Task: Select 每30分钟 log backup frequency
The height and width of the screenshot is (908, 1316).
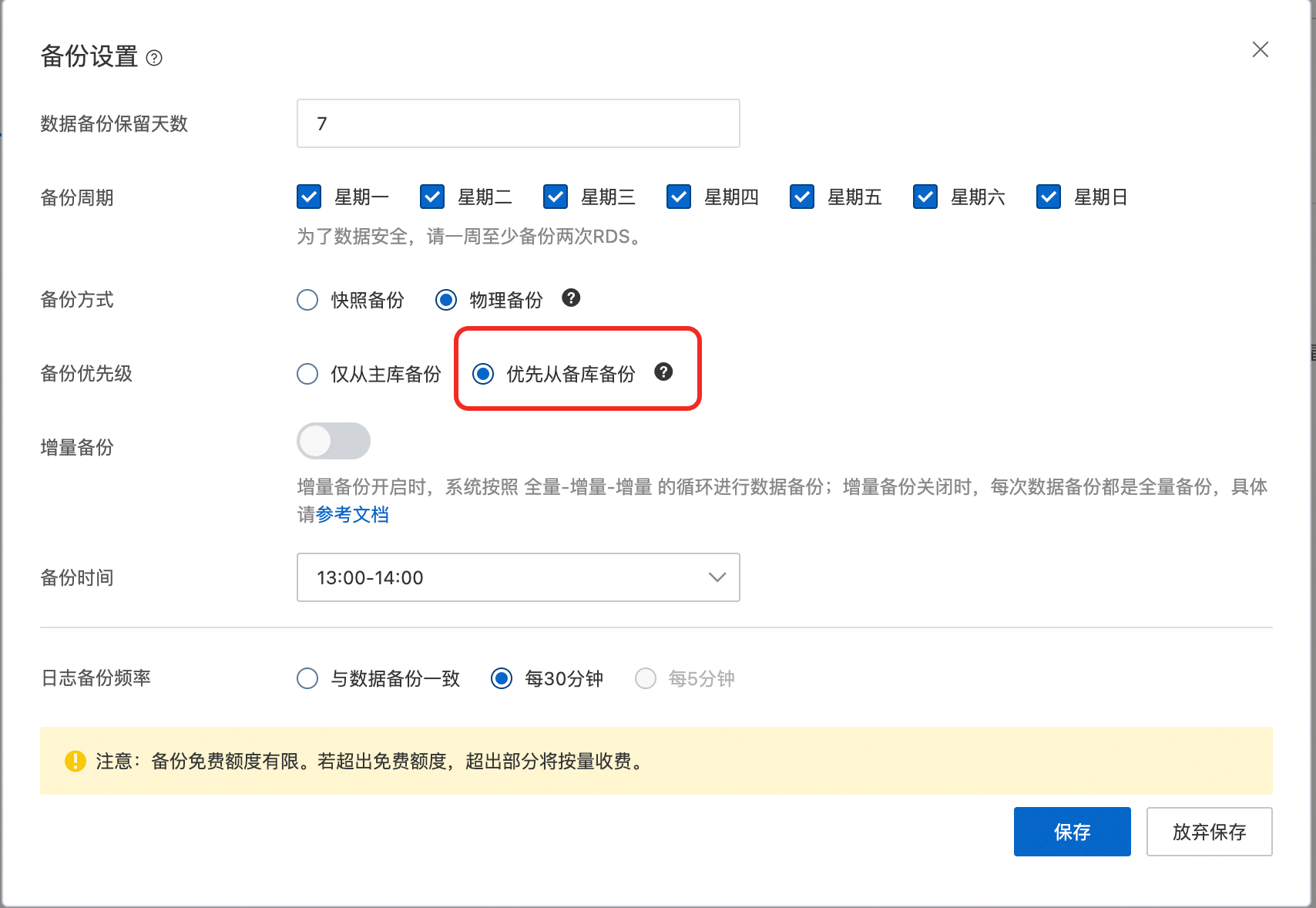Action: [x=502, y=678]
